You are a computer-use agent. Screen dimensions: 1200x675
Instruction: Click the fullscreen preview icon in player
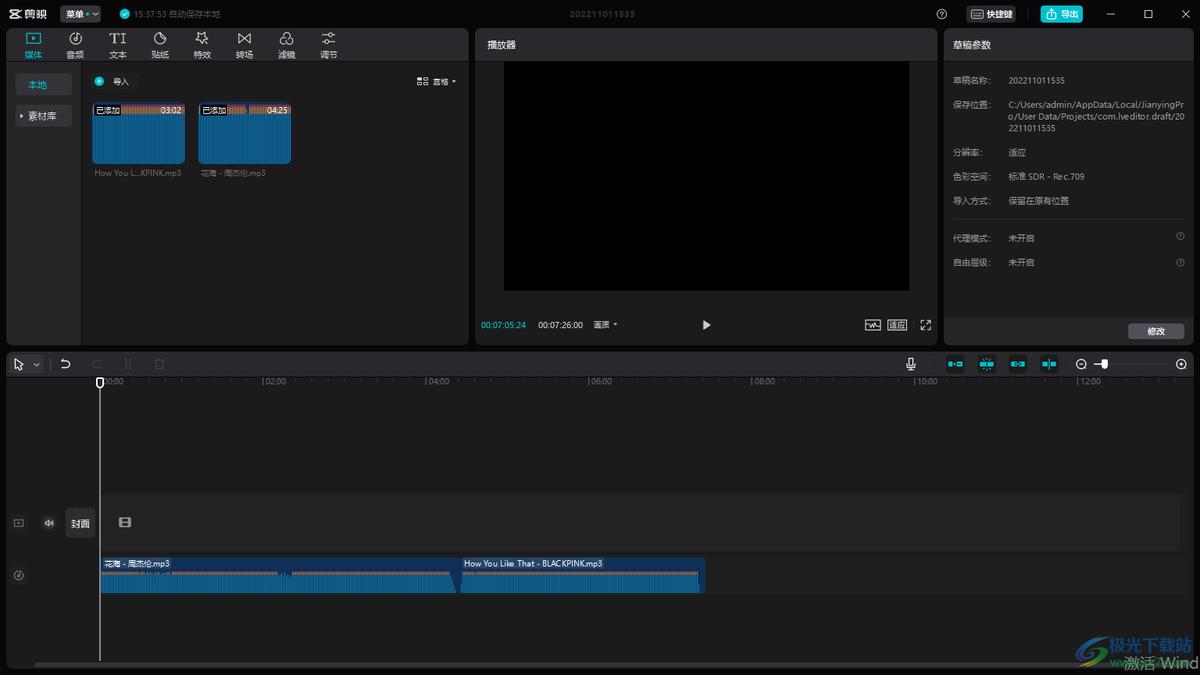point(925,325)
